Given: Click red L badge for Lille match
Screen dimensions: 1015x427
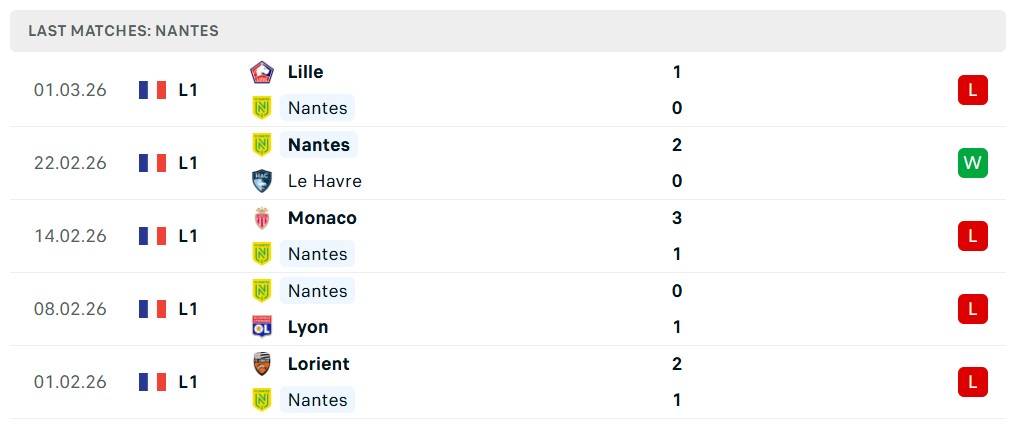Looking at the screenshot, I should [972, 90].
